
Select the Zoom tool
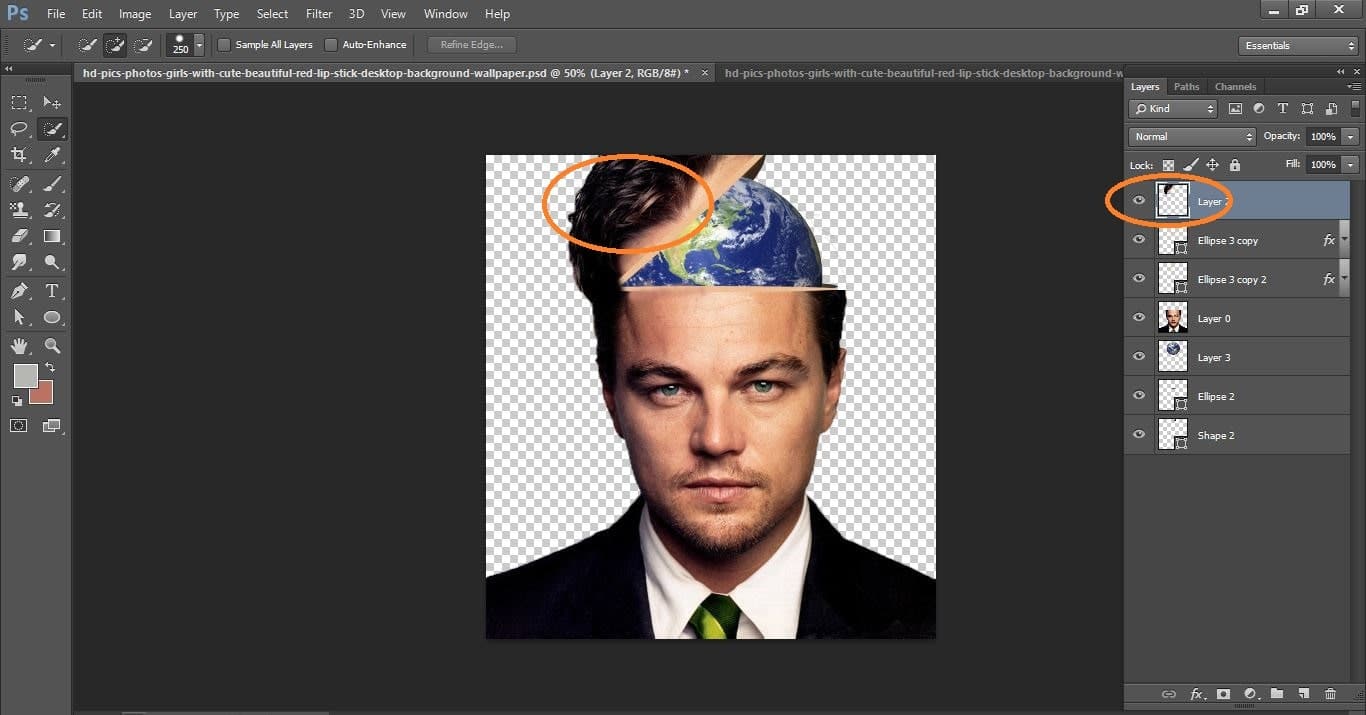[x=52, y=344]
